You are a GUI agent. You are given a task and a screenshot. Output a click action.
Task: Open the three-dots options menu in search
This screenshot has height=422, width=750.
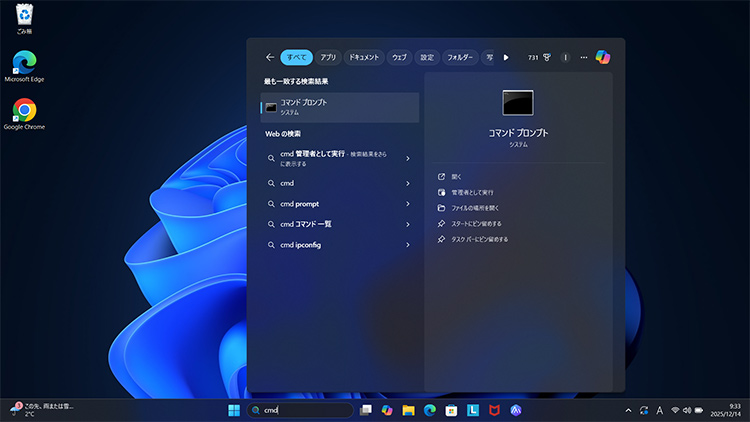tap(584, 57)
